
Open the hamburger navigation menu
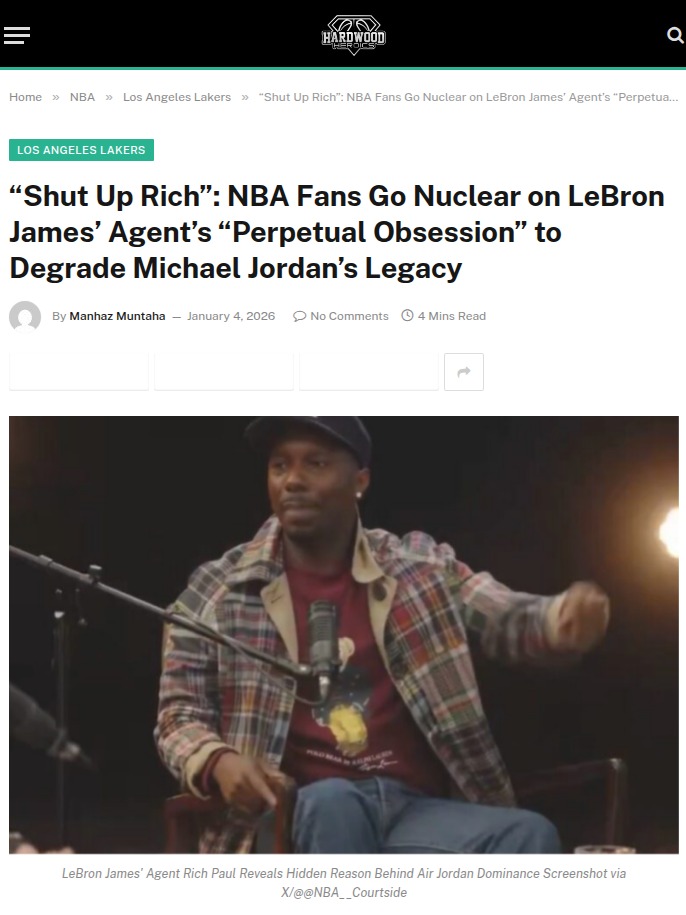click(x=16, y=36)
